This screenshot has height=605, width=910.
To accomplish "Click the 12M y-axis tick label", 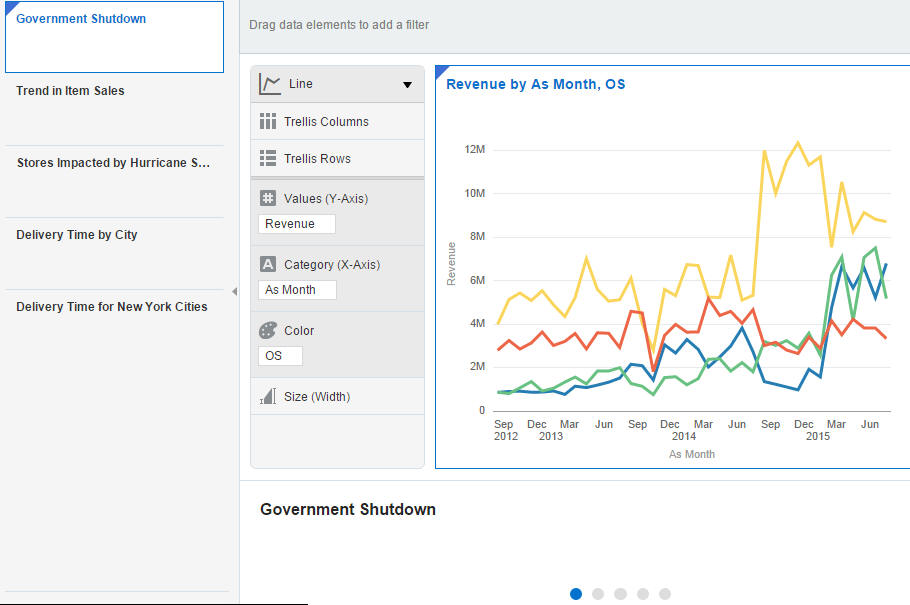I will pos(475,149).
